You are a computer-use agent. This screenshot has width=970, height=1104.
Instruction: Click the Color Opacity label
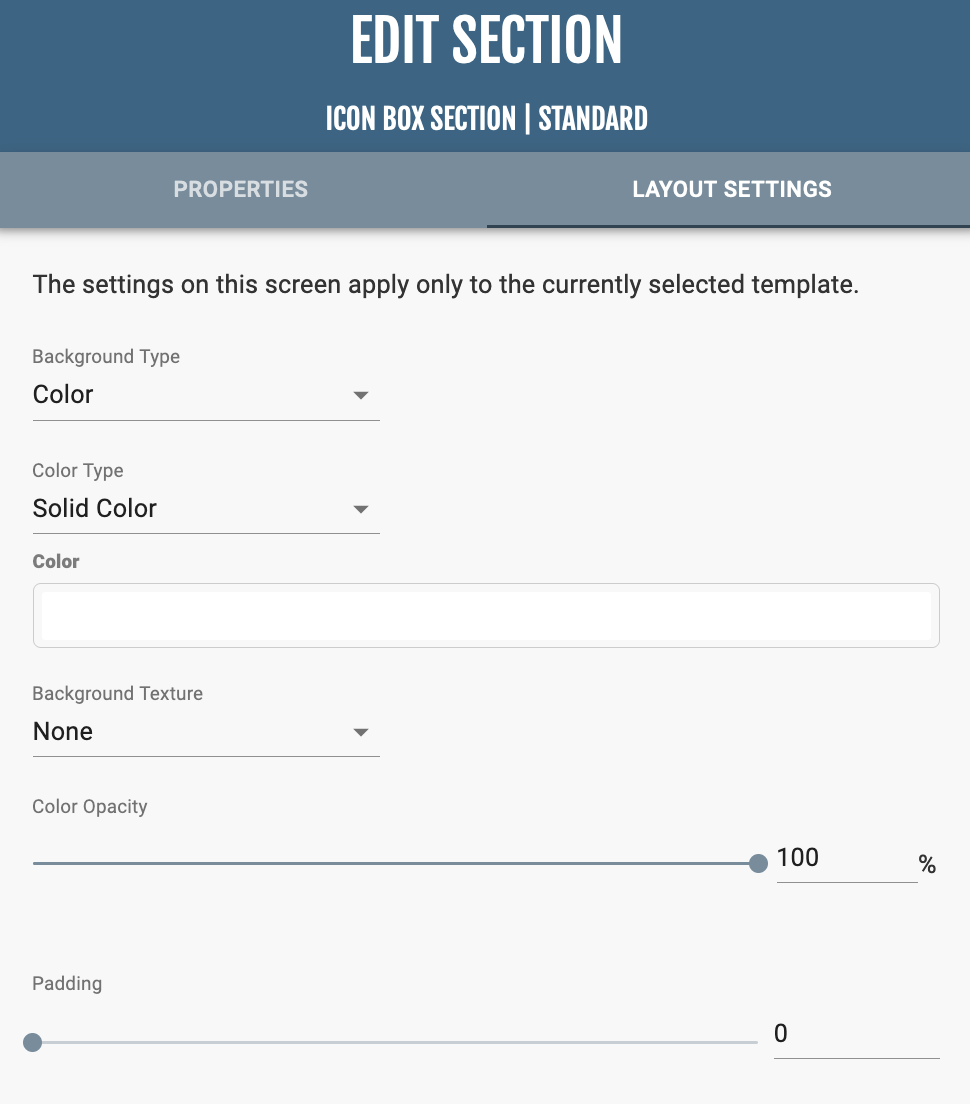tap(90, 807)
